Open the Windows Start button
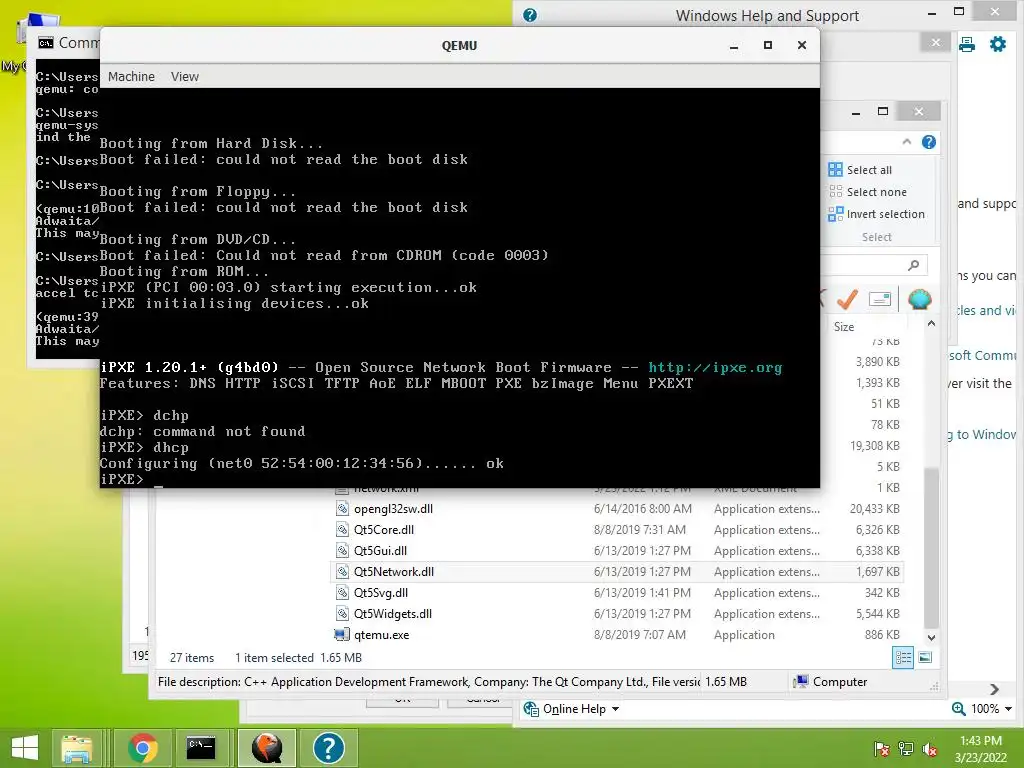 point(25,747)
